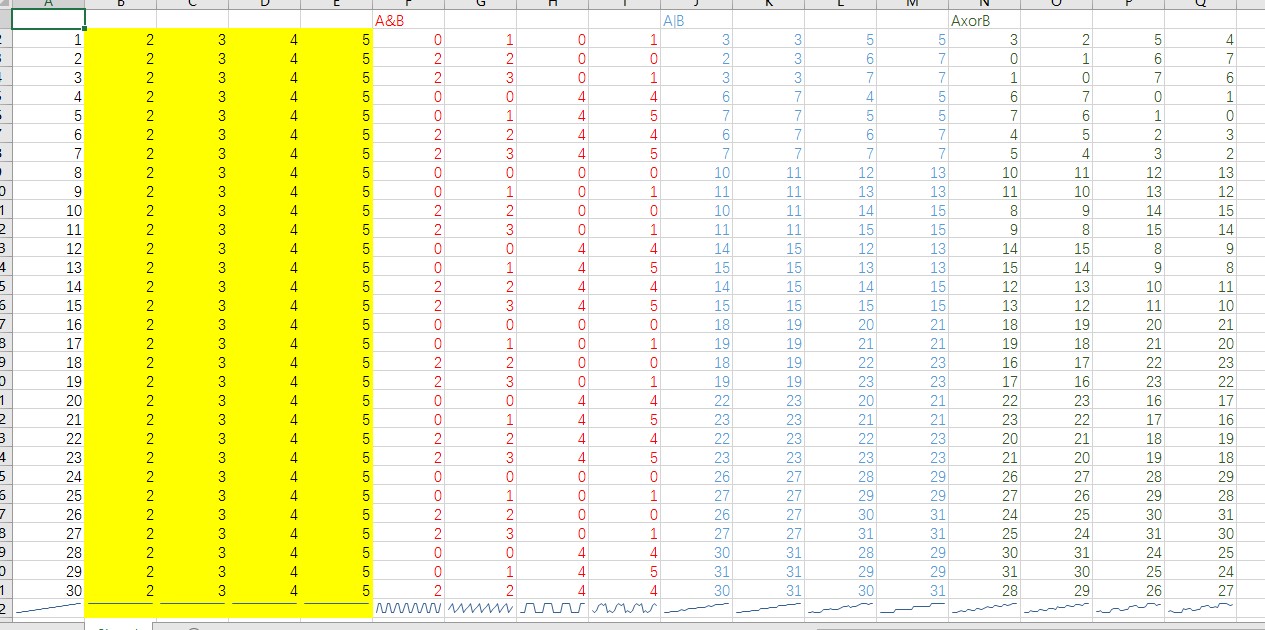The width and height of the screenshot is (1265, 630).
Task: Select the rising line sparkline in column A
Action: 48,607
